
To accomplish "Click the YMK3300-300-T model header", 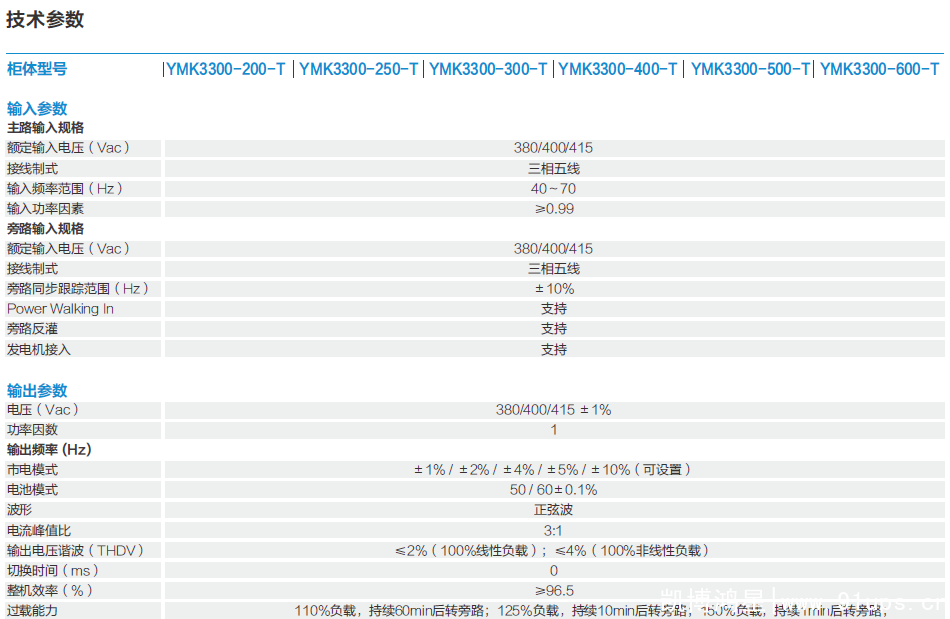I will click(x=488, y=69).
